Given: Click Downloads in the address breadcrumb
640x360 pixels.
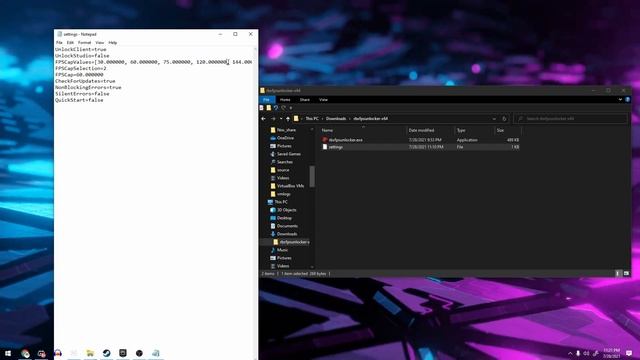Looking at the screenshot, I should pyautogui.click(x=336, y=119).
